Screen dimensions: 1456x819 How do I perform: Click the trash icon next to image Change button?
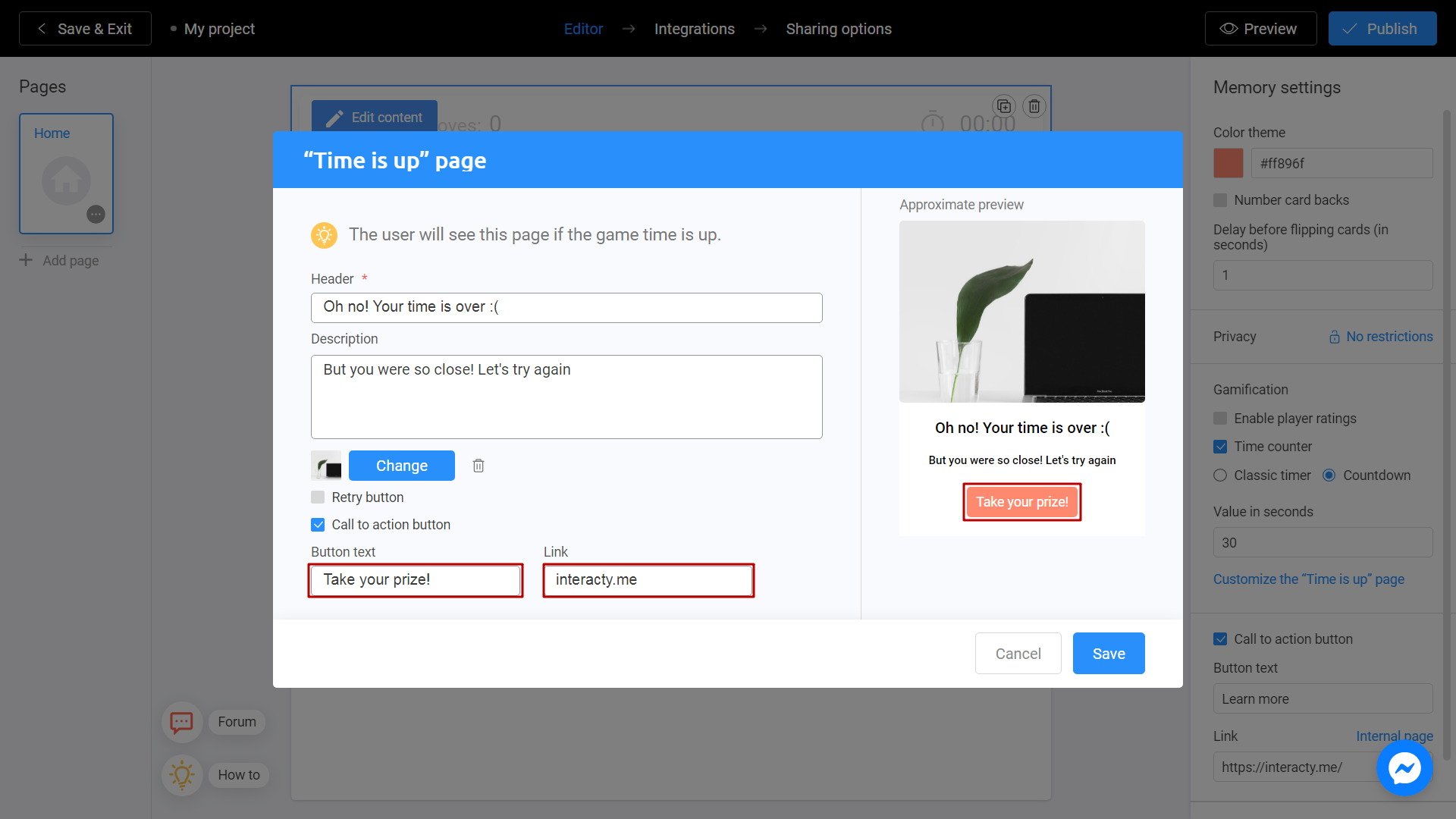(479, 465)
